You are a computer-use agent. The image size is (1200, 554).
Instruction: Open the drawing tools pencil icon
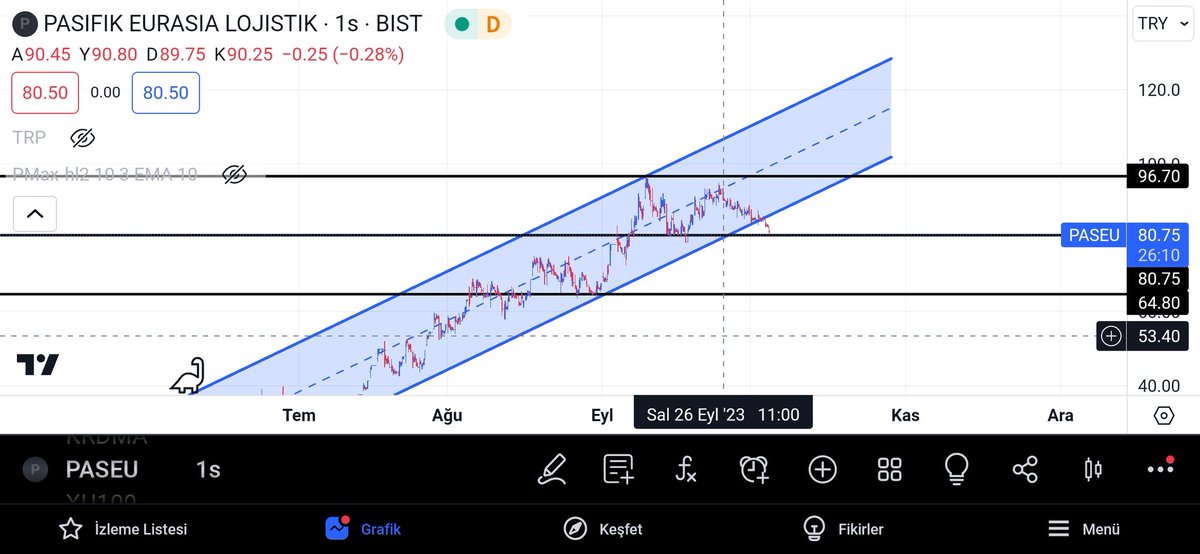[x=552, y=469]
